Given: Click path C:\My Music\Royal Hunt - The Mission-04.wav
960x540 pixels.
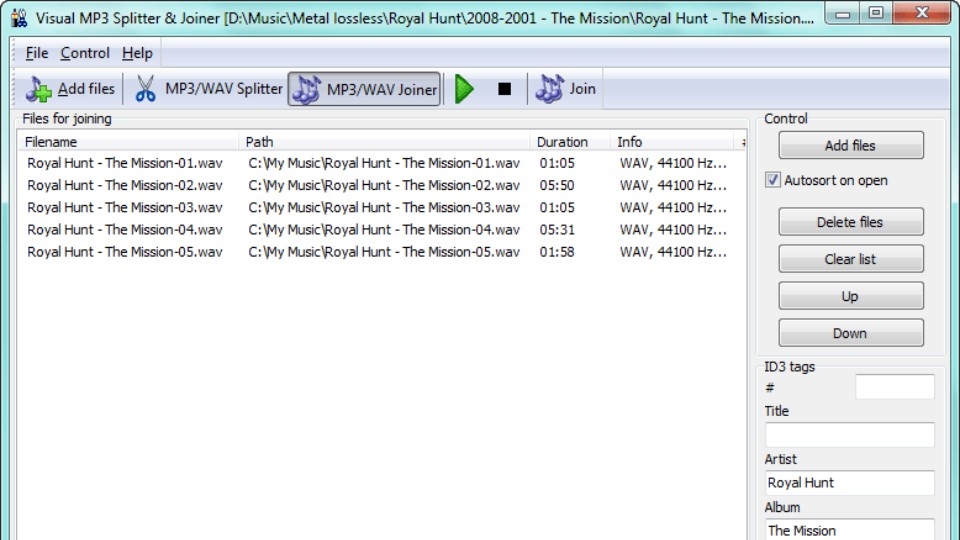Looking at the screenshot, I should point(384,230).
